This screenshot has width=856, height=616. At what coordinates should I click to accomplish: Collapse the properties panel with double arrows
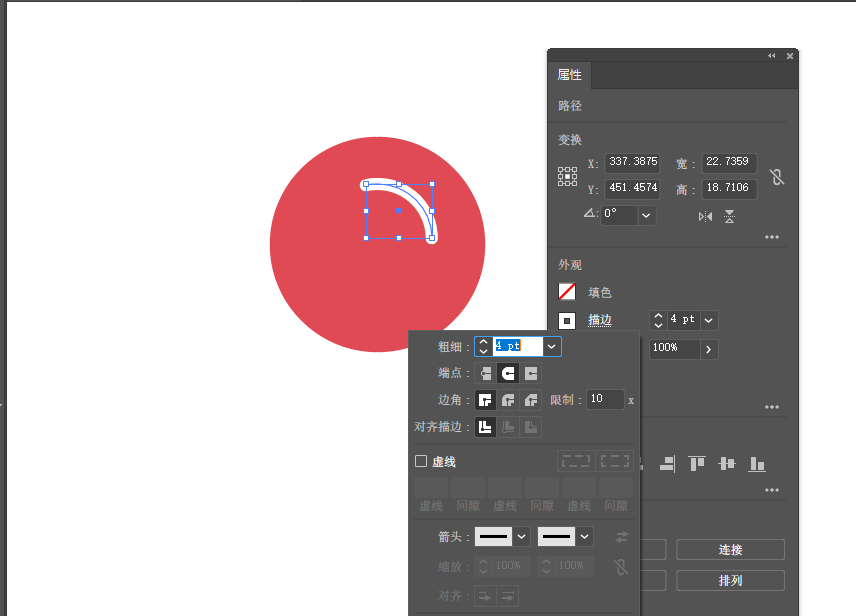click(771, 56)
